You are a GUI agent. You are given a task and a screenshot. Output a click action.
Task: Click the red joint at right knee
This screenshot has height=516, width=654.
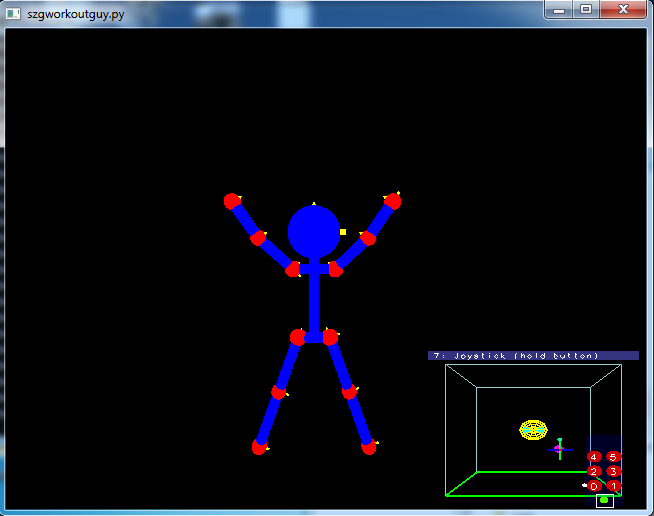(350, 393)
